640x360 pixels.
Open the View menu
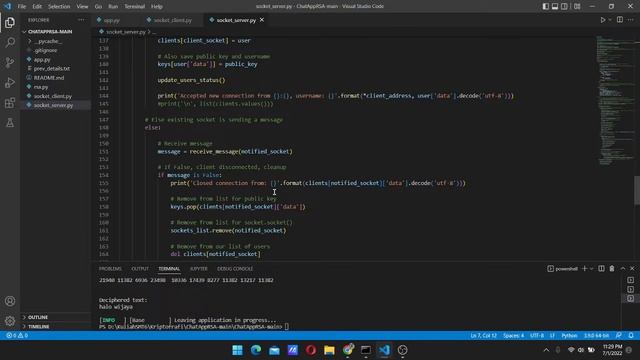click(82, 7)
